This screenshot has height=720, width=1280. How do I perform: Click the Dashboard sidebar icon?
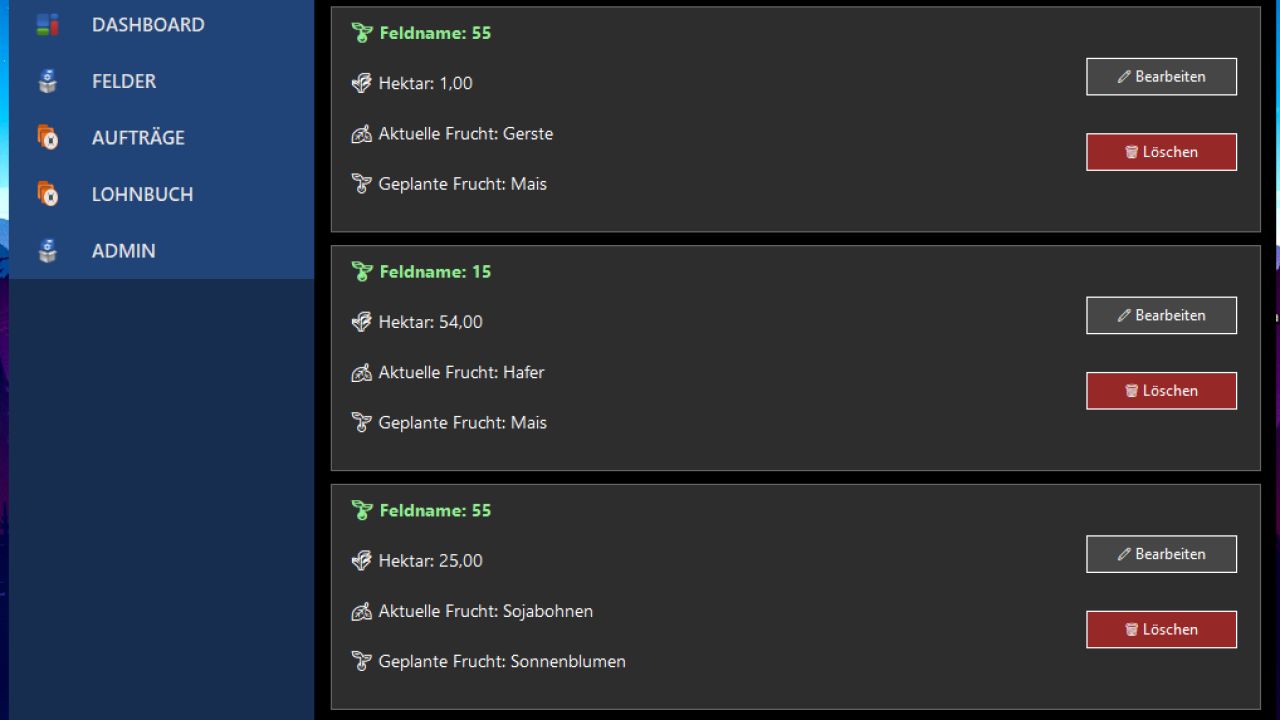[x=47, y=25]
